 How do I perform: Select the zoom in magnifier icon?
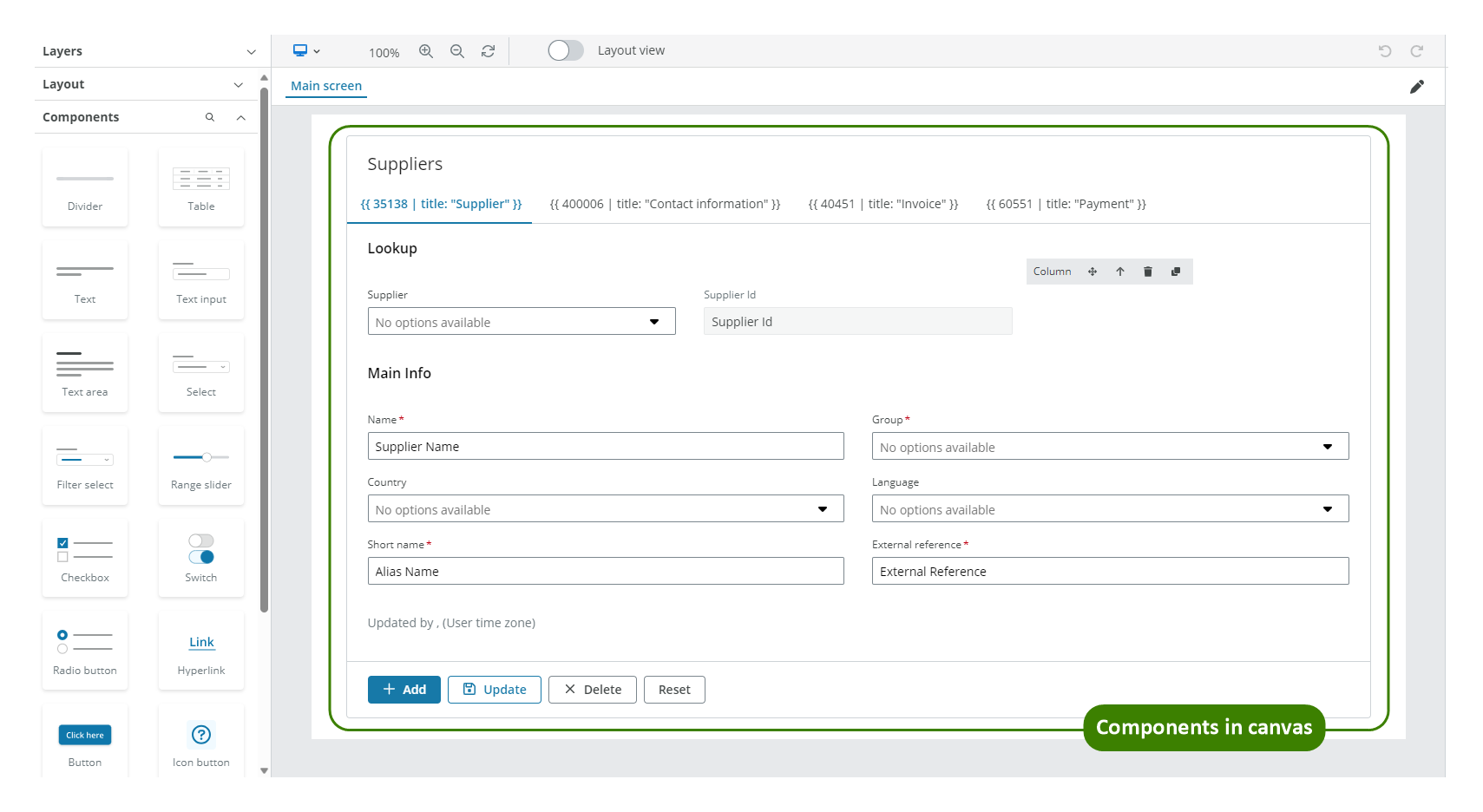[426, 51]
